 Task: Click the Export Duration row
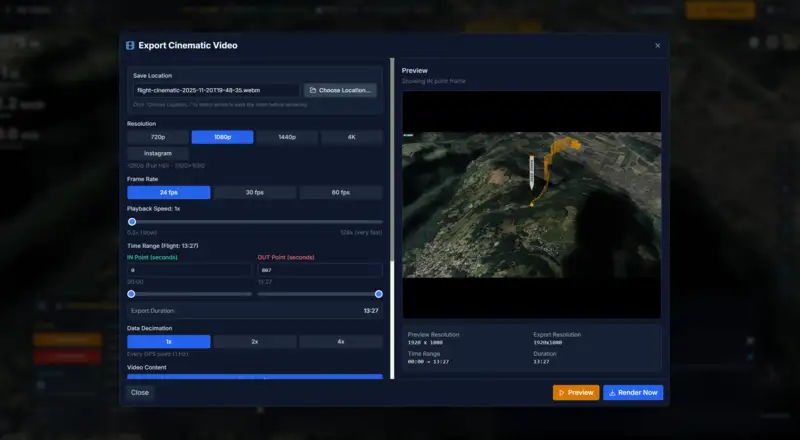255,311
